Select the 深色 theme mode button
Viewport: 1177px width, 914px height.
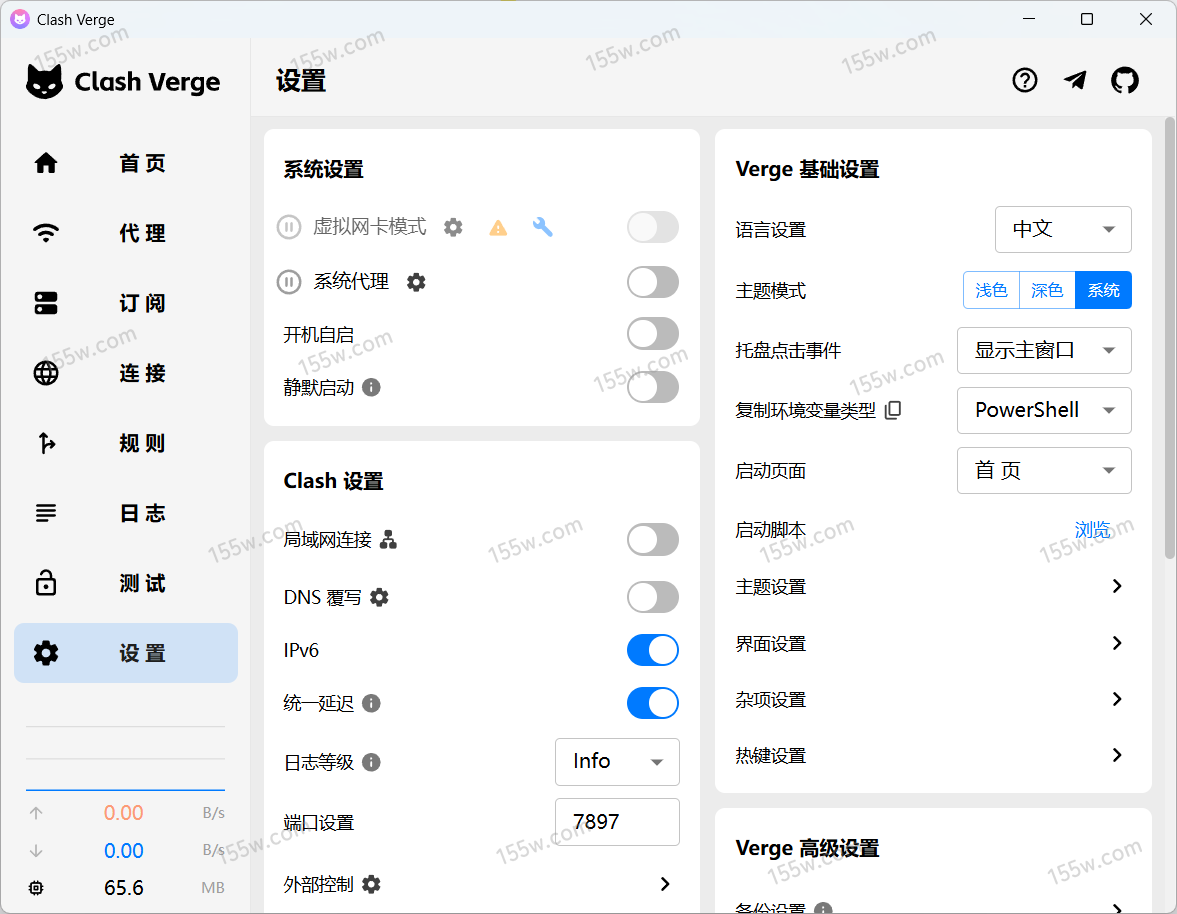tap(1047, 290)
